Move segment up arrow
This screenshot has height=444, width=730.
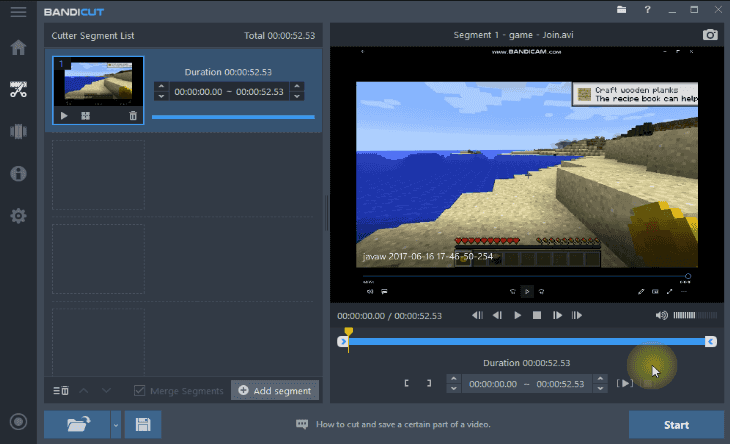84,390
